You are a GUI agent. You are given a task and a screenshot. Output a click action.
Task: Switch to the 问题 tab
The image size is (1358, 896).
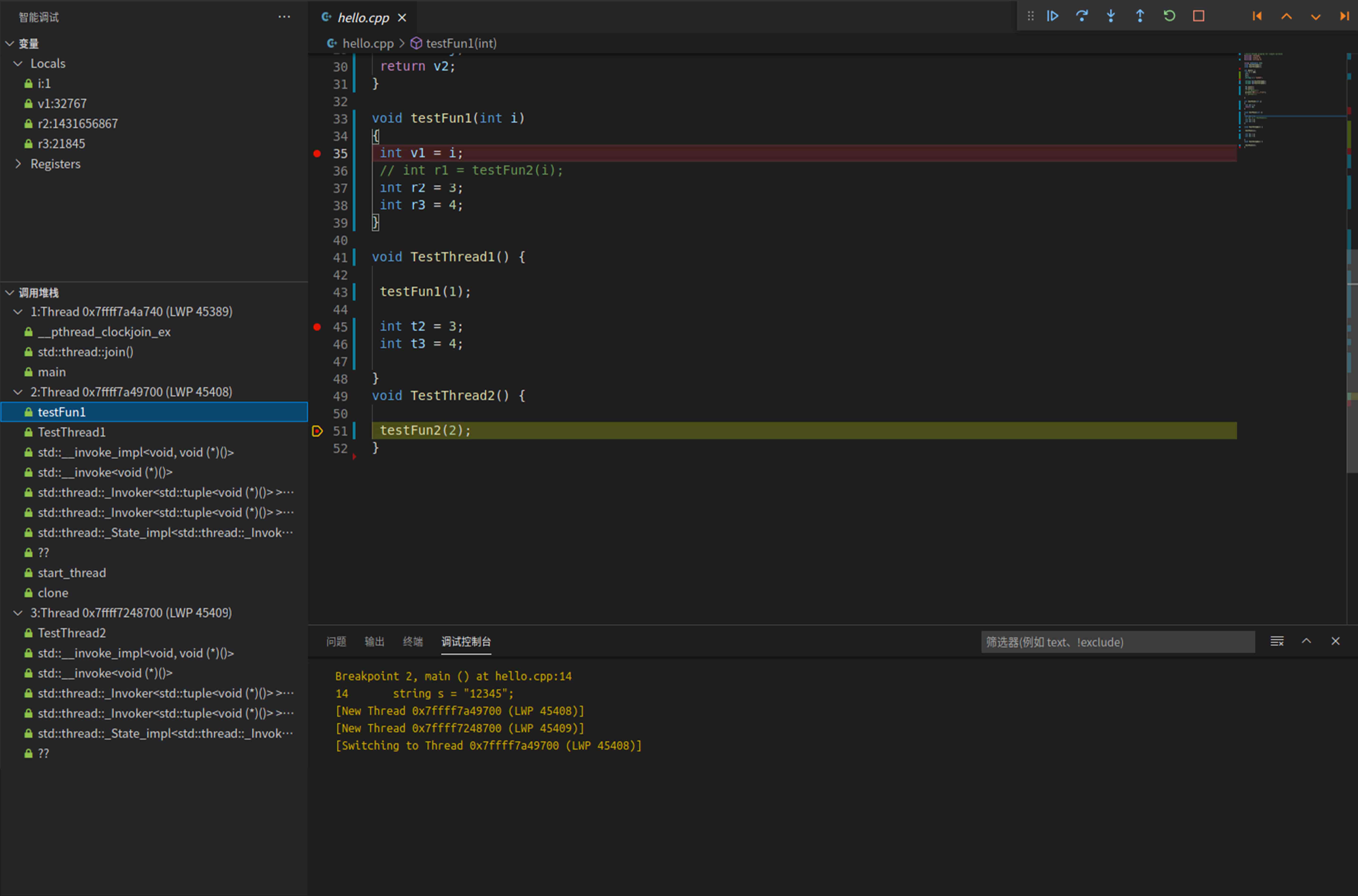(x=336, y=642)
